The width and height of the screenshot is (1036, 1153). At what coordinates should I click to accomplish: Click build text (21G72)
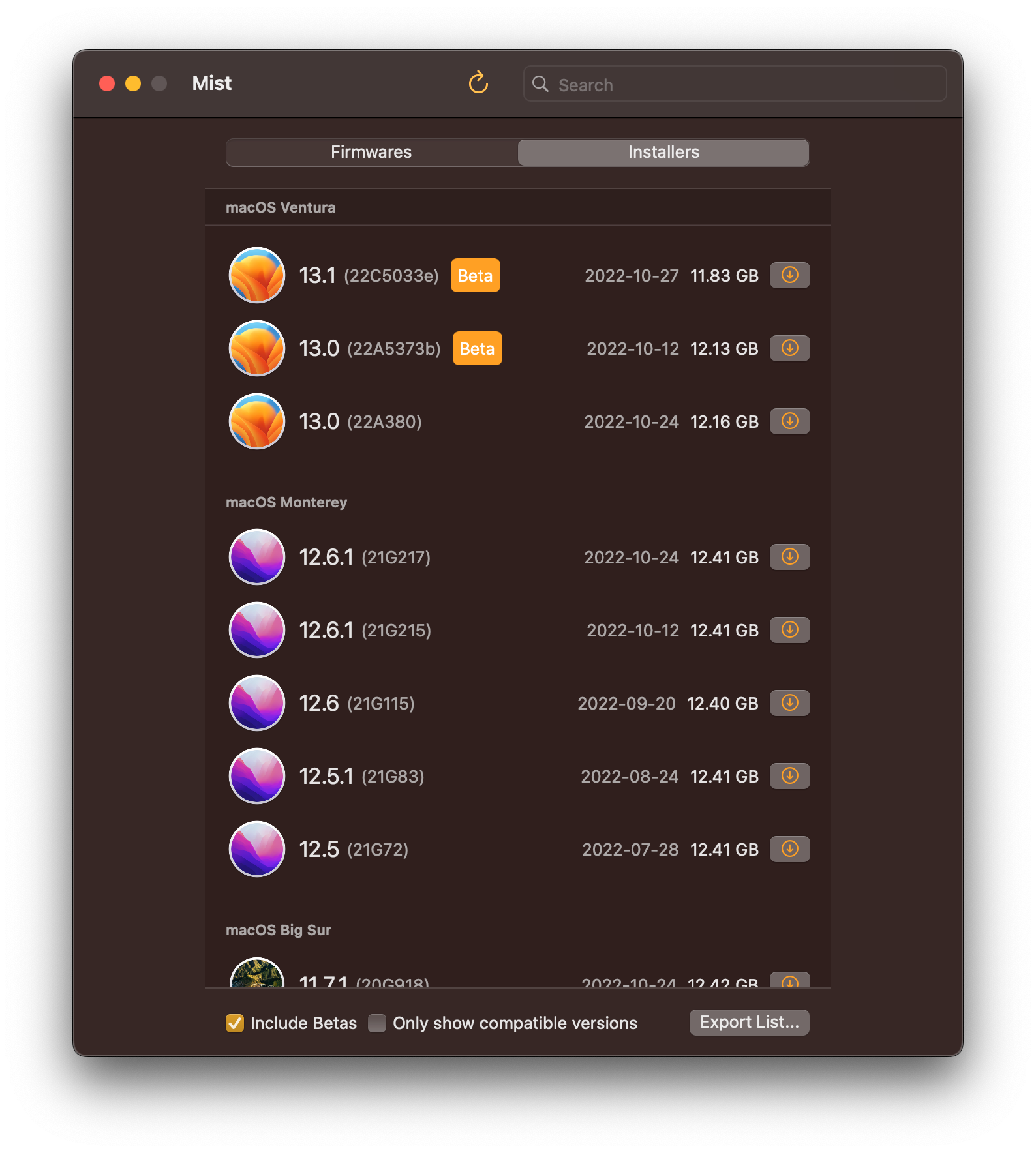pos(378,850)
